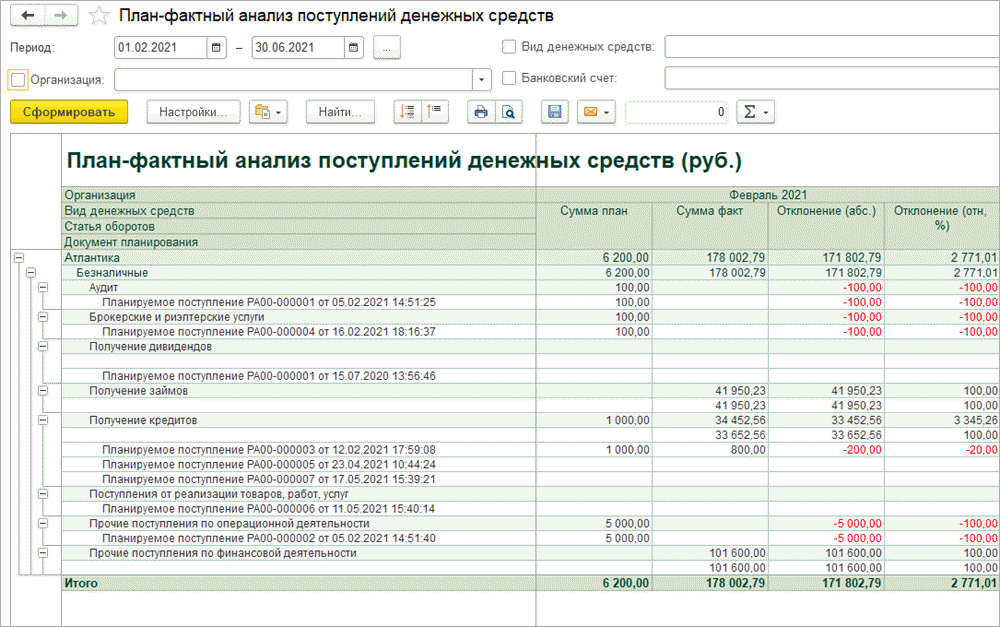Open the send by email dropdown menu
The height and width of the screenshot is (627, 1000).
click(595, 112)
